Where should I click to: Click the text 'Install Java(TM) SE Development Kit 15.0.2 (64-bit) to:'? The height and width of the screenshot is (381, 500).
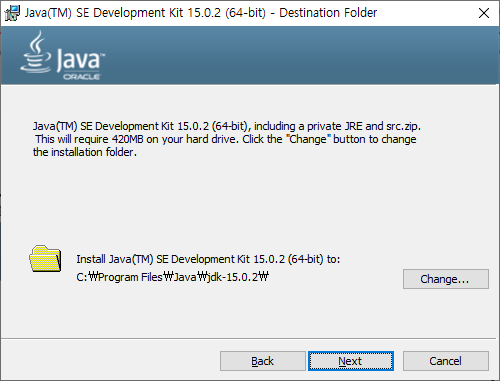point(208,259)
